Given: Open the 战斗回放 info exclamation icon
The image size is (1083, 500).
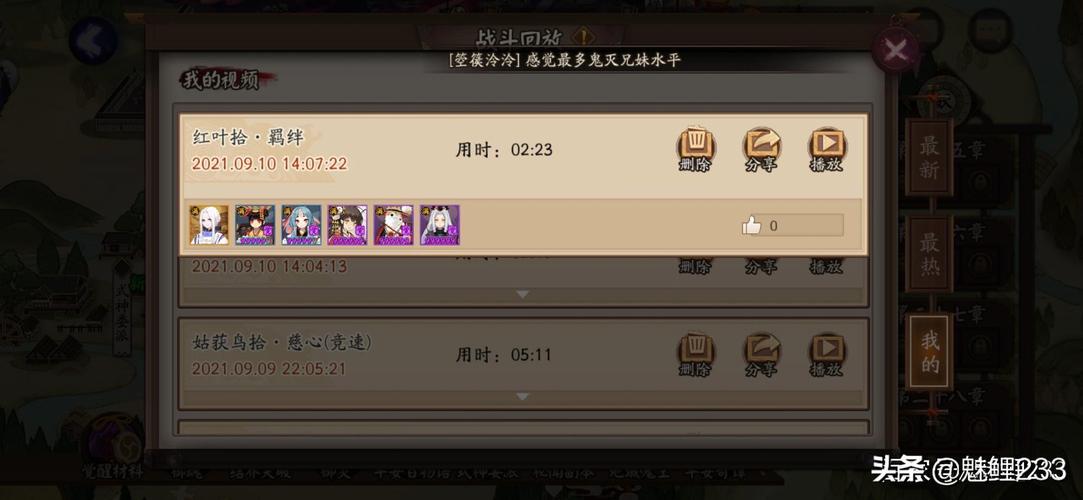Looking at the screenshot, I should coord(585,37).
